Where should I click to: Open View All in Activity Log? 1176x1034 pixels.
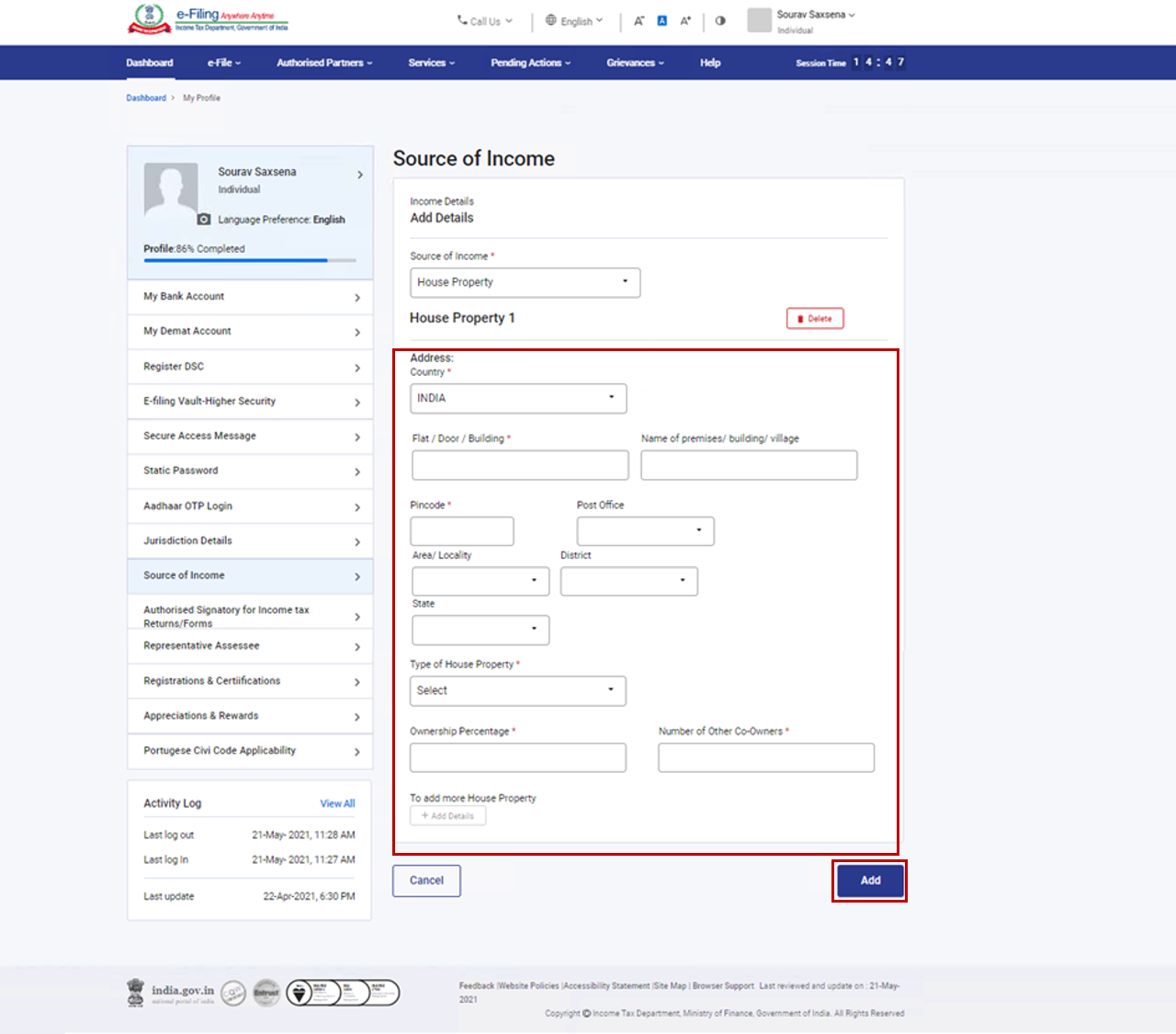337,803
